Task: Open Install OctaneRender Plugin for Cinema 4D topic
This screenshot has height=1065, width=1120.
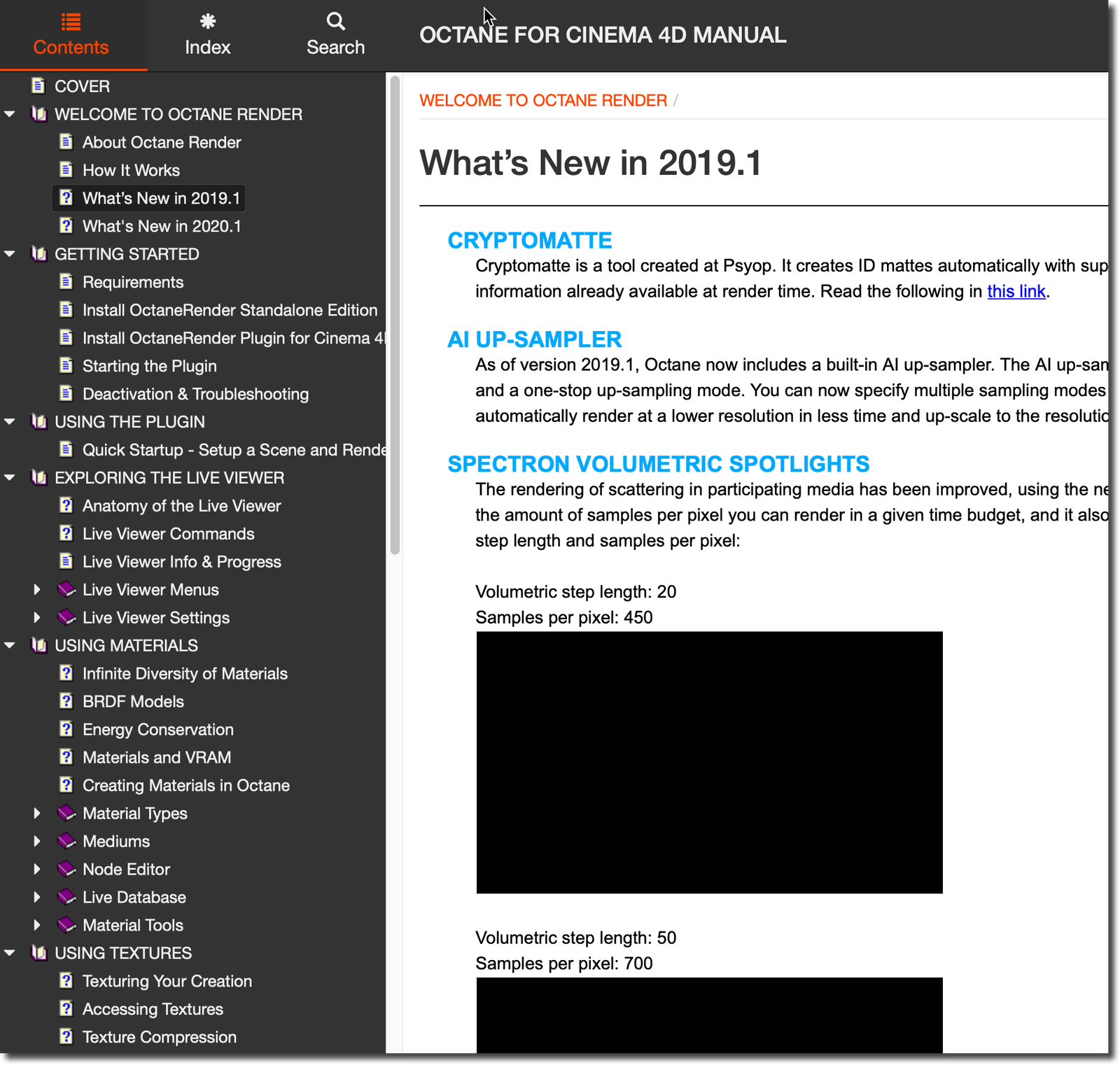Action: (234, 338)
